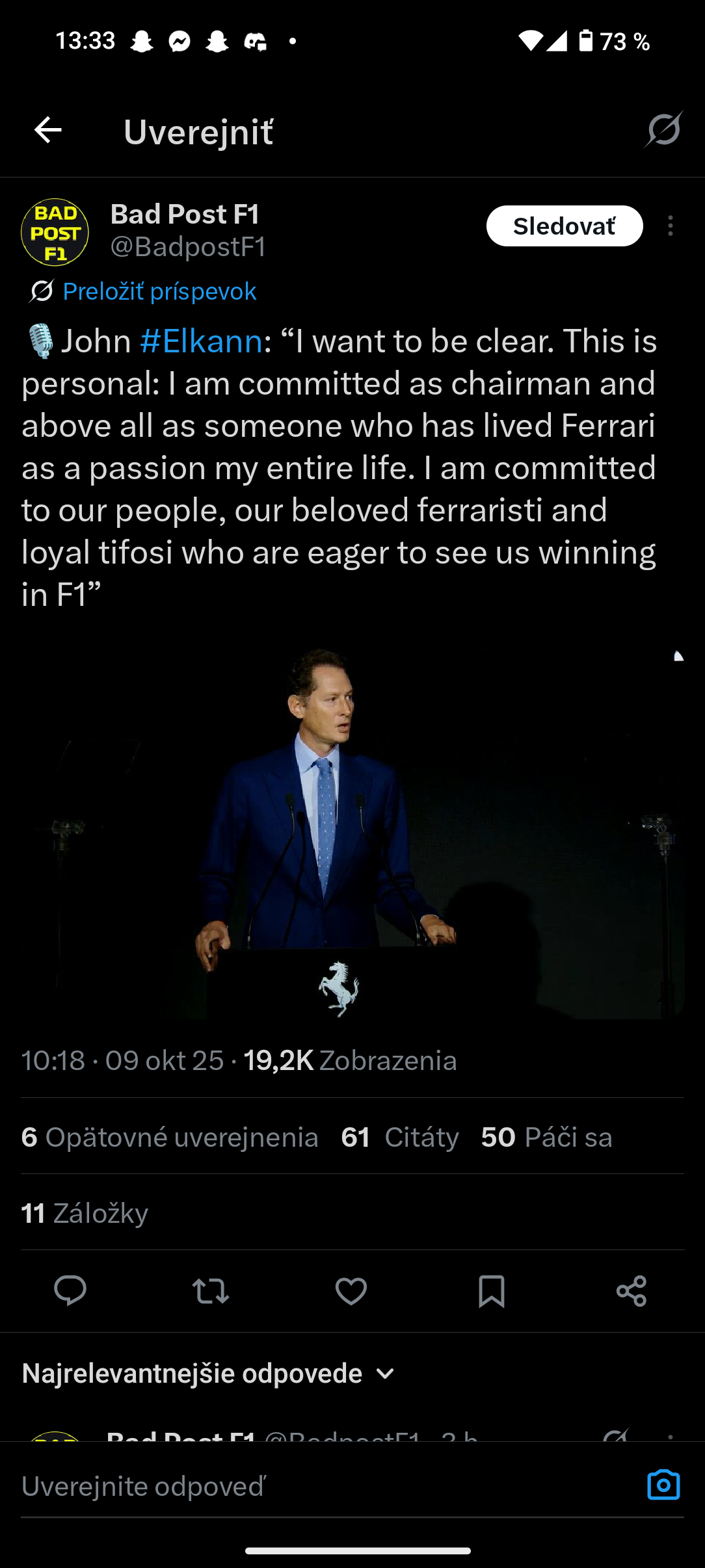Open the #Elkann hashtag link

point(201,341)
